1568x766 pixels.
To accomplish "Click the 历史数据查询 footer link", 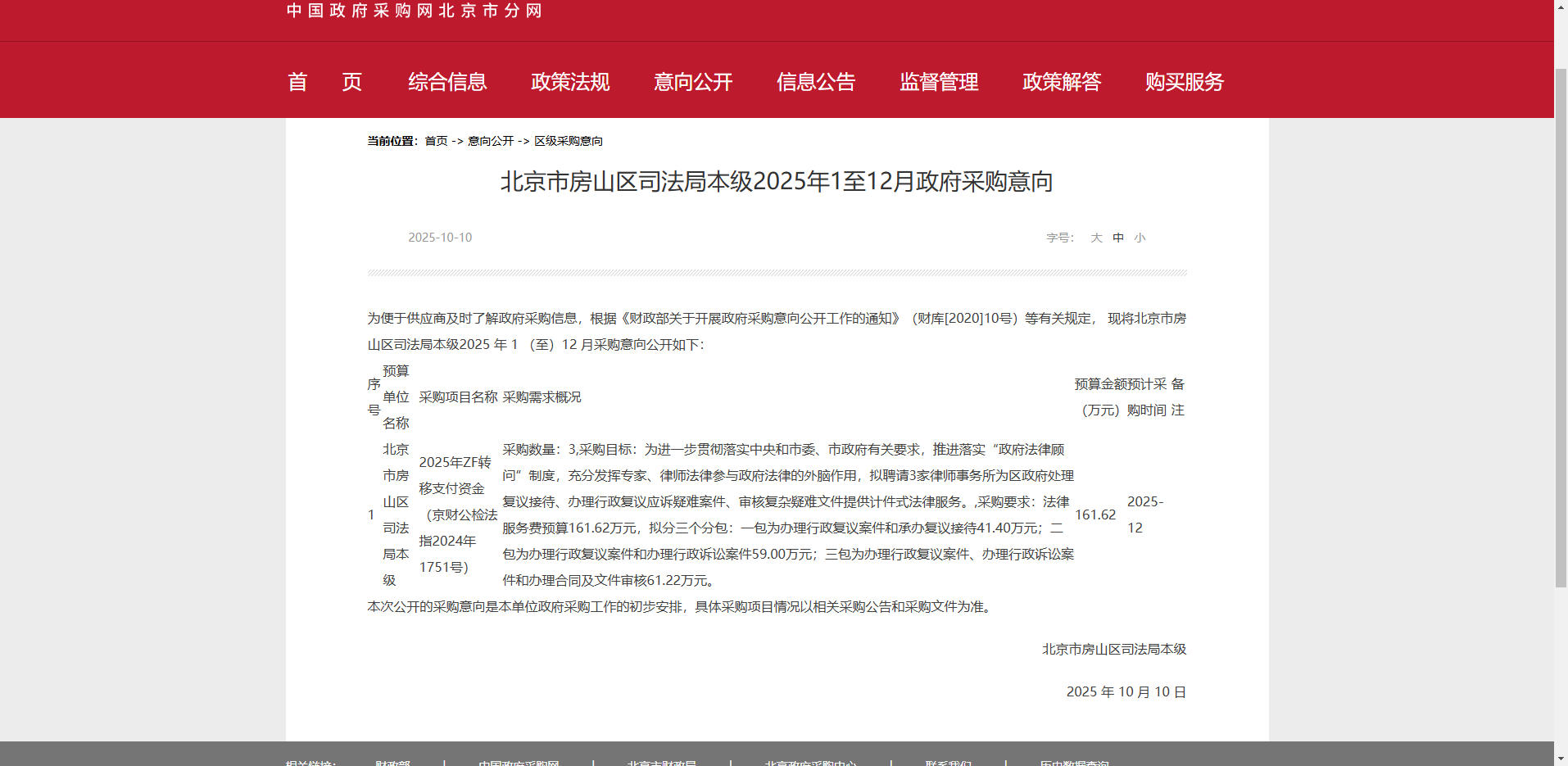I will 1074,763.
